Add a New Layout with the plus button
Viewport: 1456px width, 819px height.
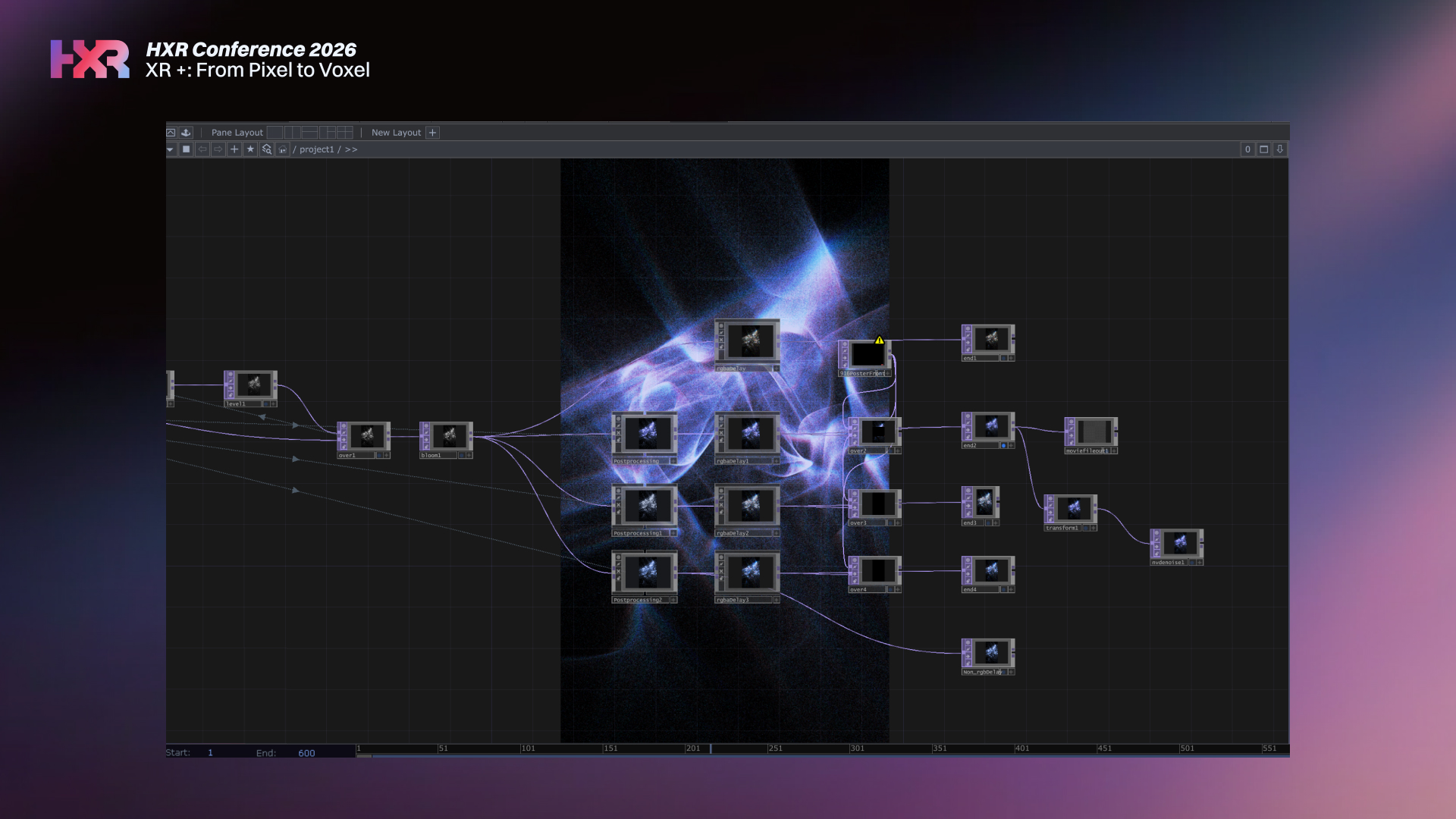point(432,132)
